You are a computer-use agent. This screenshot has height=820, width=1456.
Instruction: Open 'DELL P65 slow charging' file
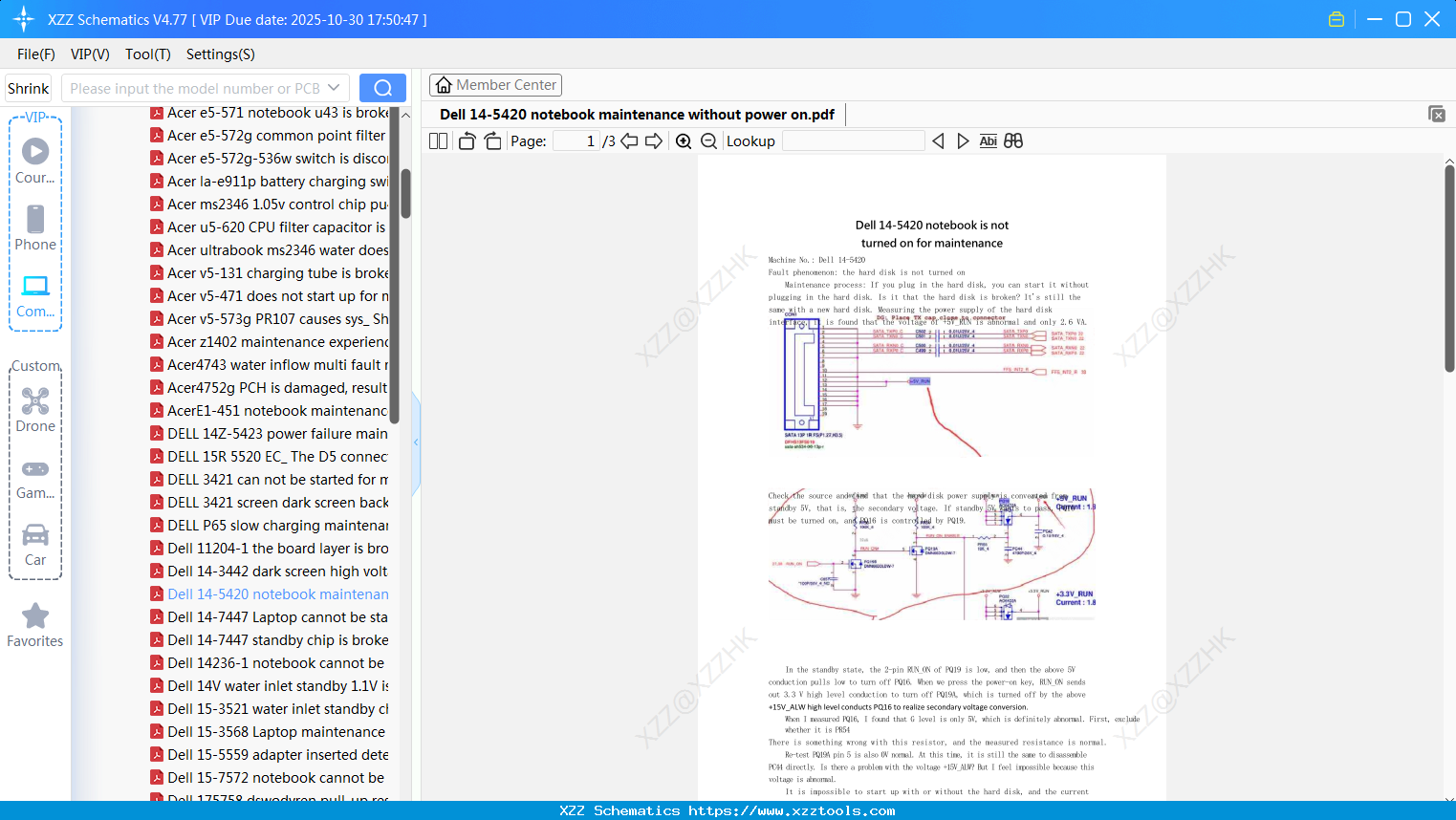click(269, 526)
